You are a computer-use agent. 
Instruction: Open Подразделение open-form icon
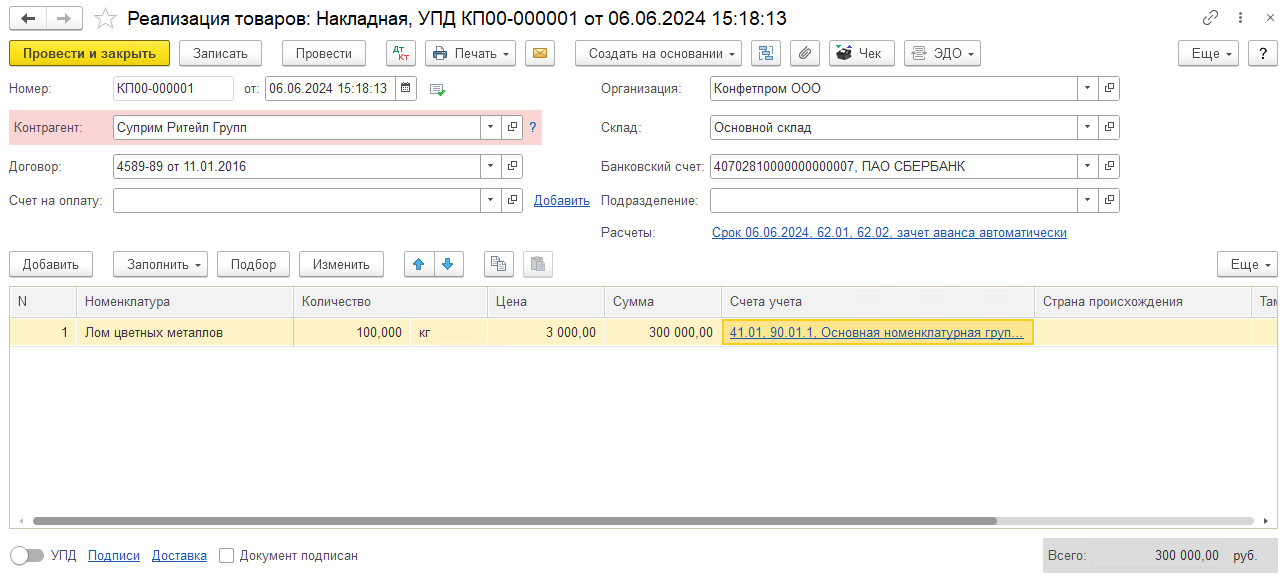1109,200
